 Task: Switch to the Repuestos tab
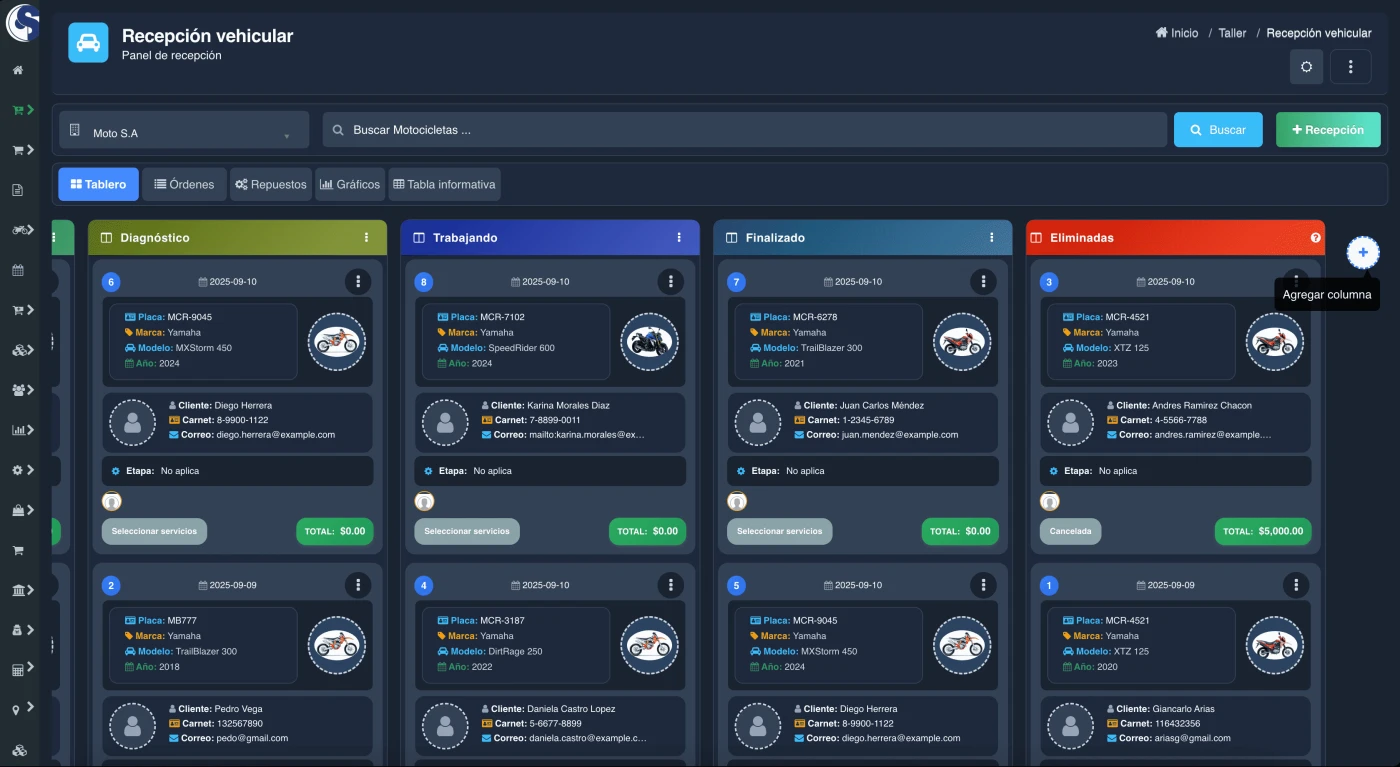pos(270,184)
